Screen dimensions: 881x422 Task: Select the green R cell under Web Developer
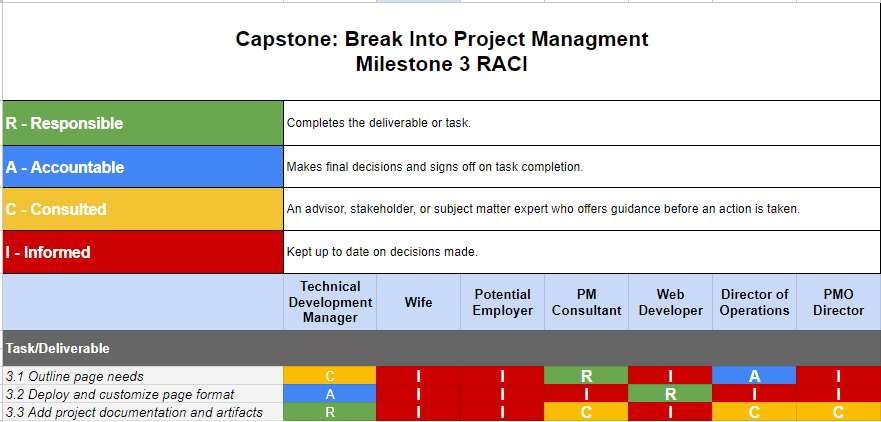(670, 394)
